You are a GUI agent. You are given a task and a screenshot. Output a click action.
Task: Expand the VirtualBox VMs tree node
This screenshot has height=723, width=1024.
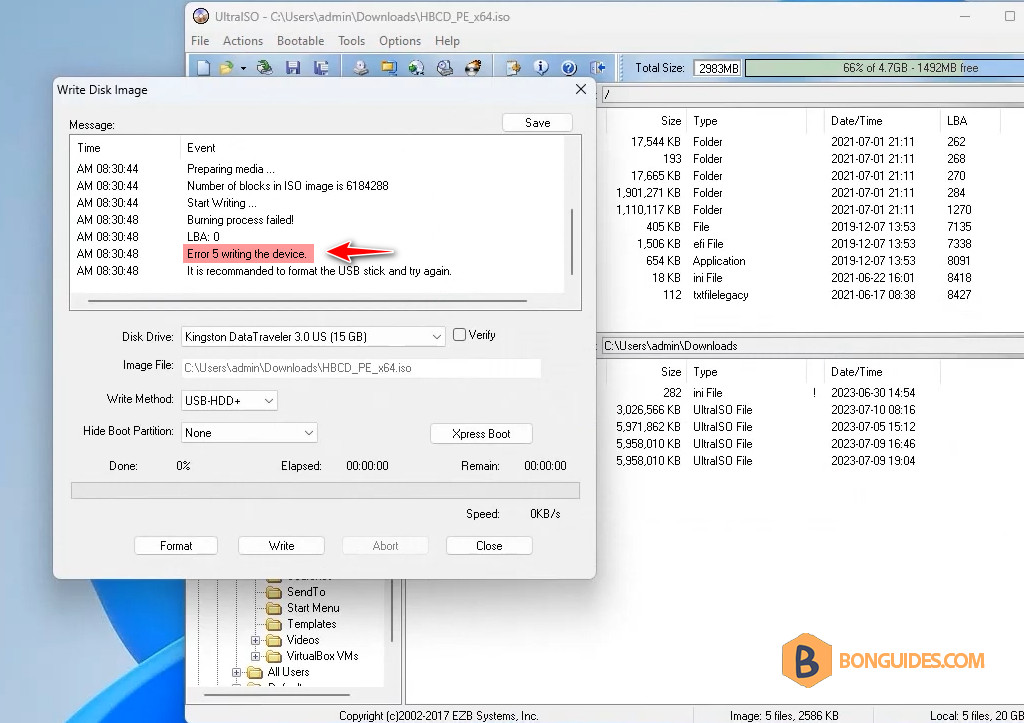255,656
